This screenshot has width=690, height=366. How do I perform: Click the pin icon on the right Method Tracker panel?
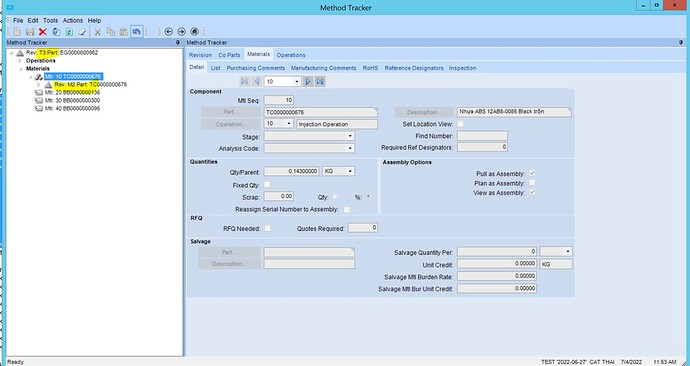[x=681, y=43]
